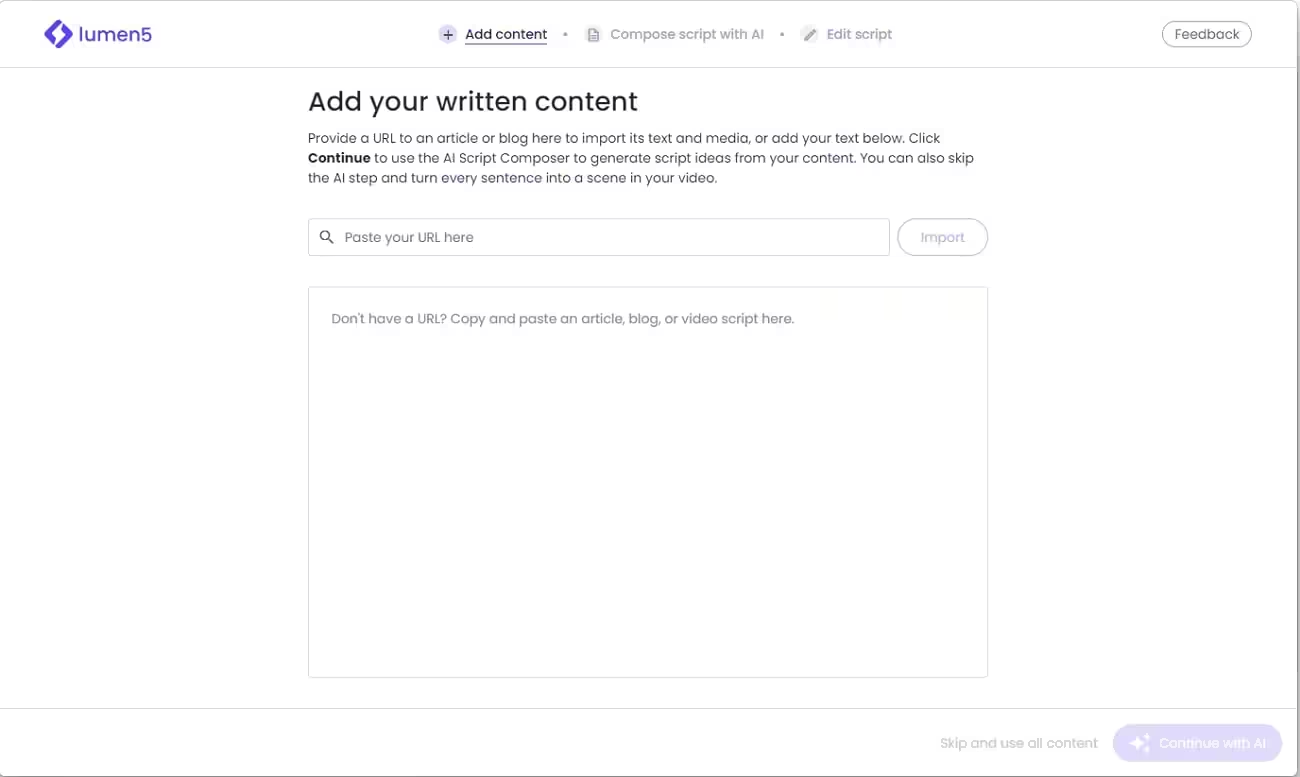This screenshot has height=777, width=1300.
Task: Click the document icon for Compose script
Action: click(593, 35)
